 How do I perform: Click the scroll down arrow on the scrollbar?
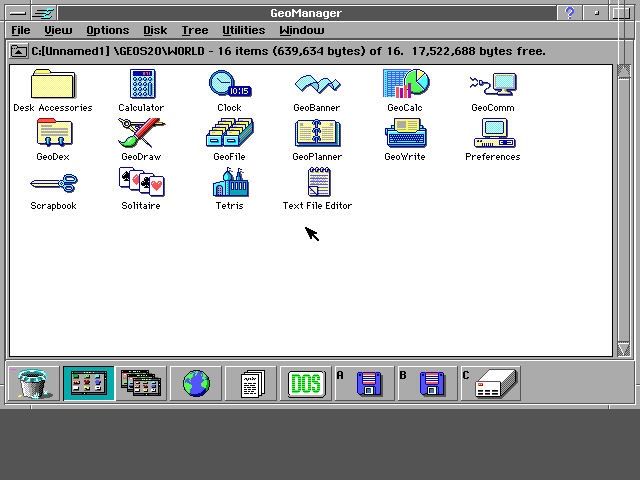(x=624, y=349)
